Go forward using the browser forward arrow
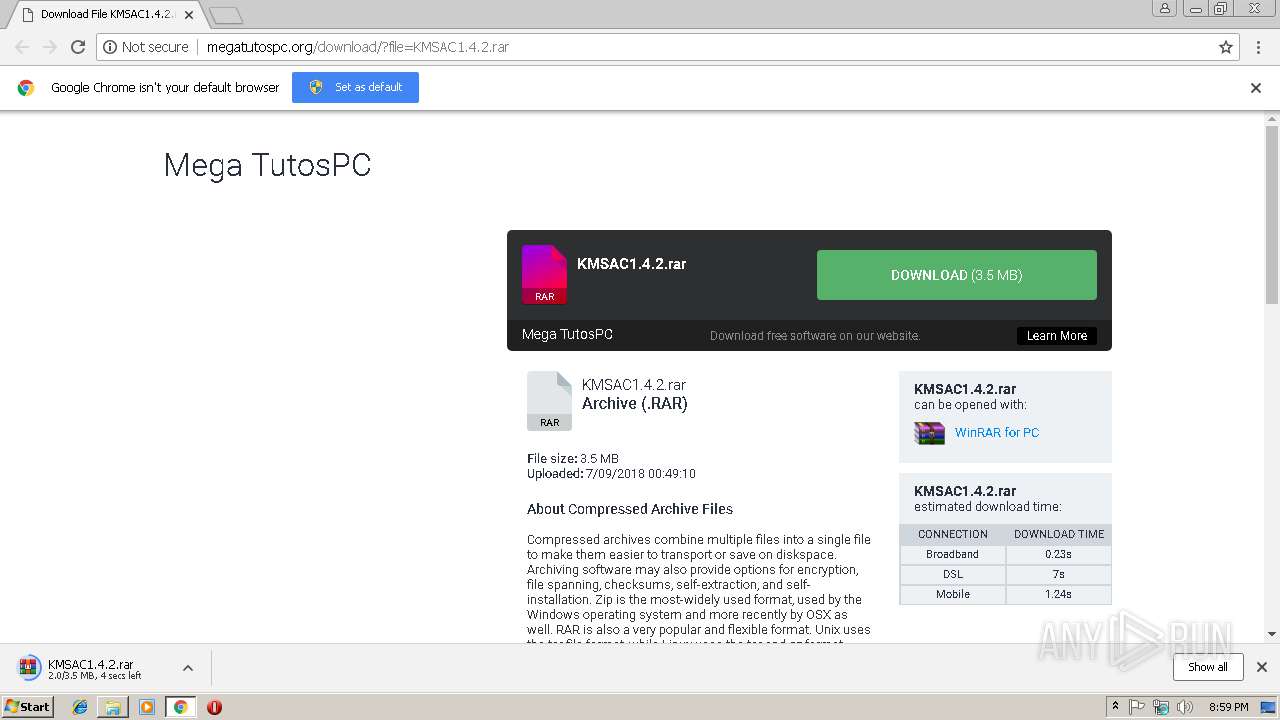The height and width of the screenshot is (720, 1280). click(x=50, y=47)
